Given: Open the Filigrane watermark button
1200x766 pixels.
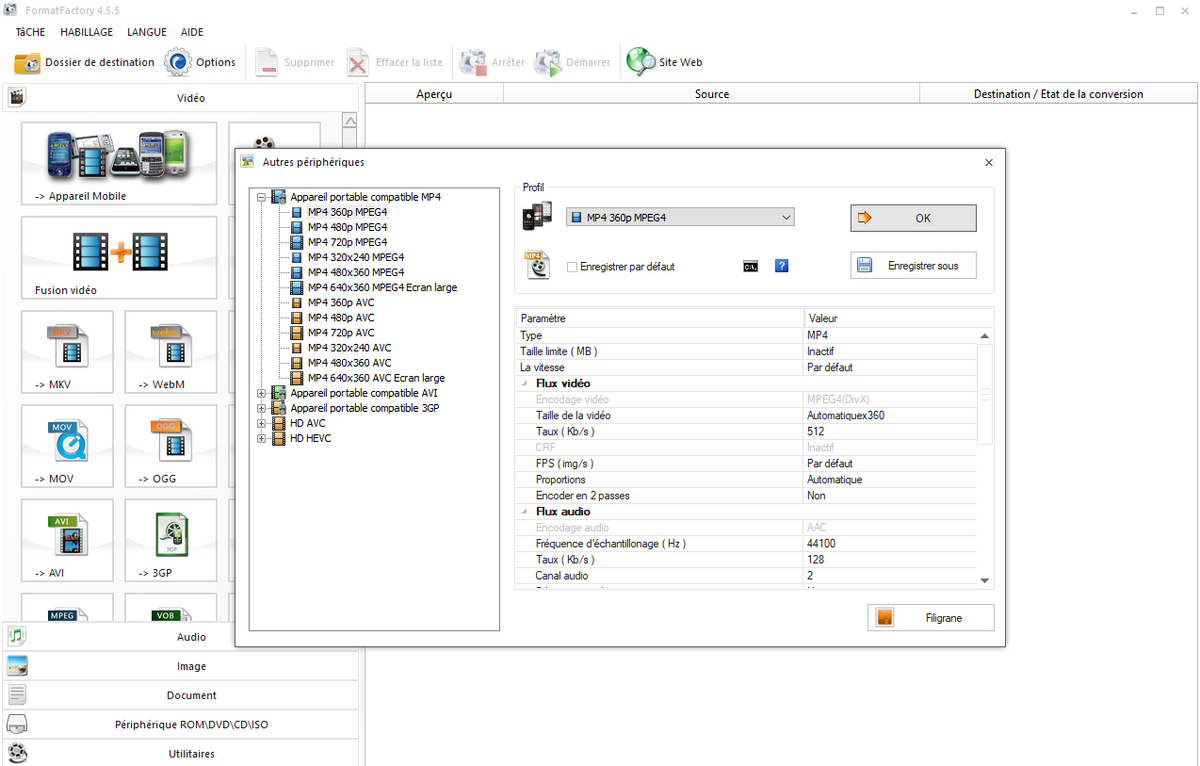Looking at the screenshot, I should [930, 618].
